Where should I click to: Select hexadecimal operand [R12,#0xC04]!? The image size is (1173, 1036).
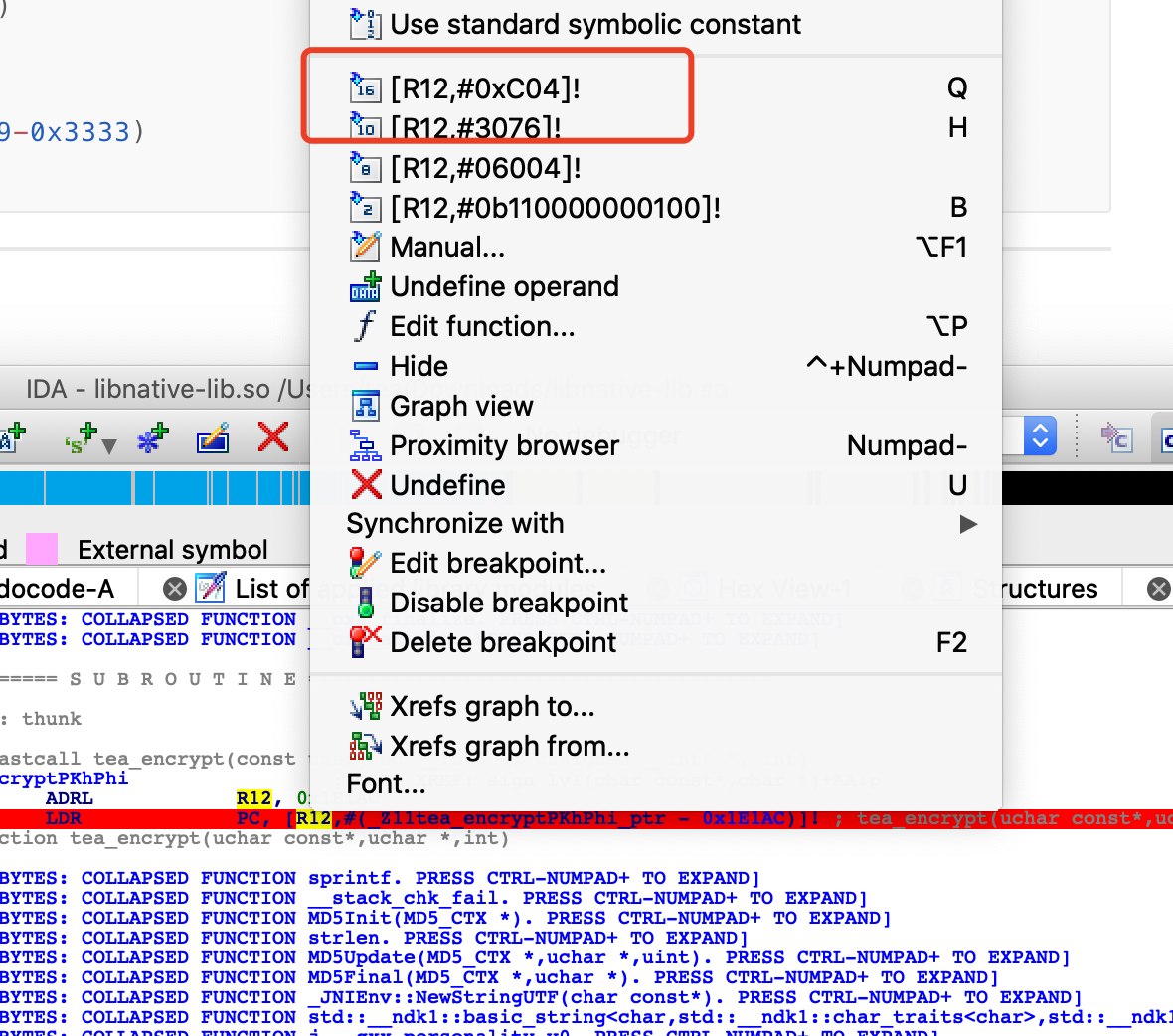pos(655,88)
